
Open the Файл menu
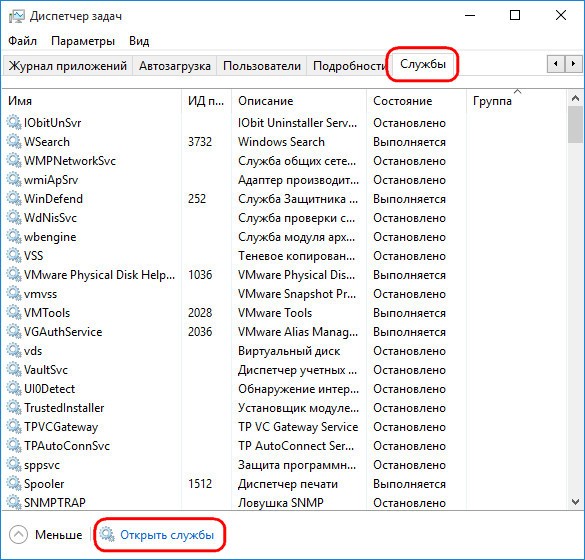(22, 41)
